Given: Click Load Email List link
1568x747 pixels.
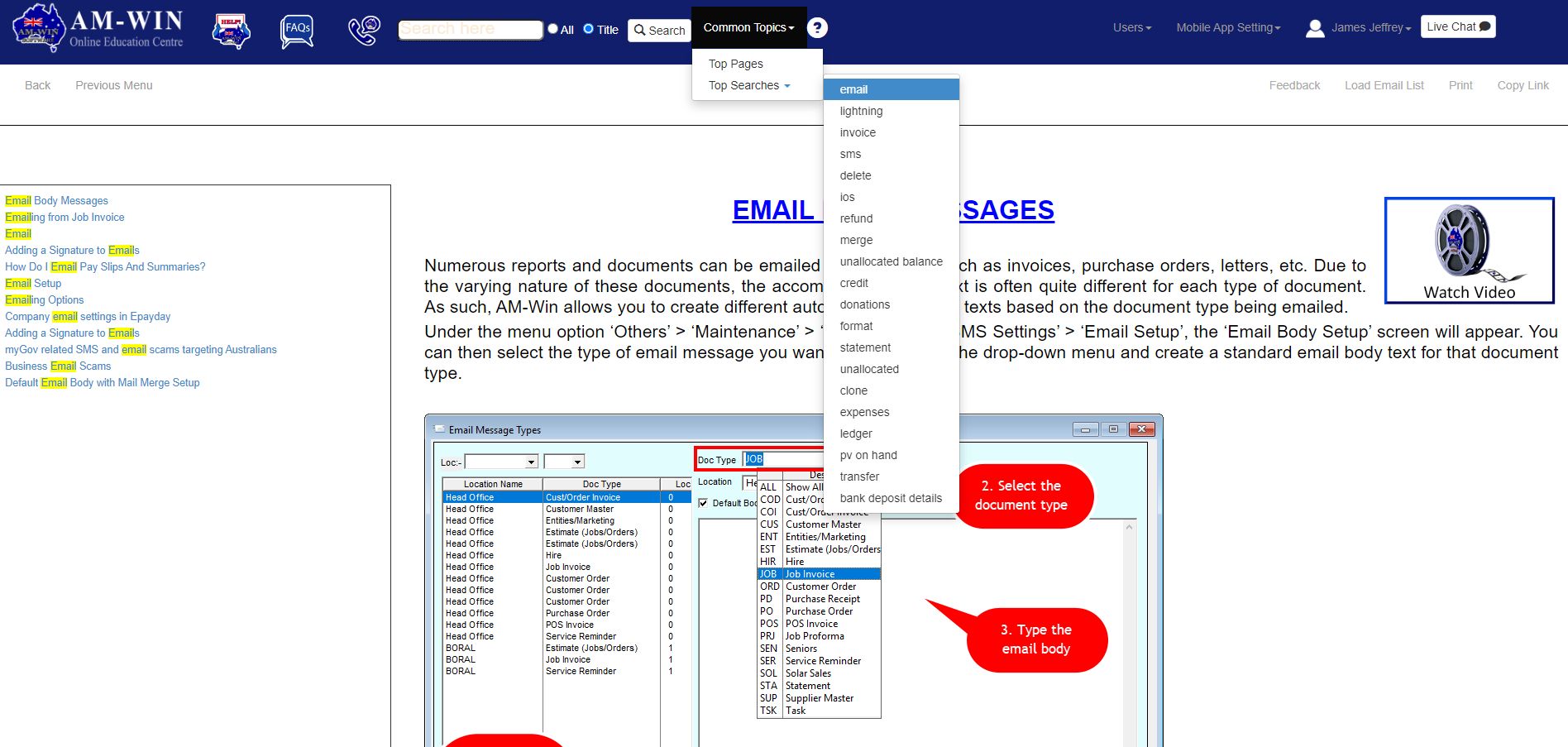Looking at the screenshot, I should point(1384,85).
